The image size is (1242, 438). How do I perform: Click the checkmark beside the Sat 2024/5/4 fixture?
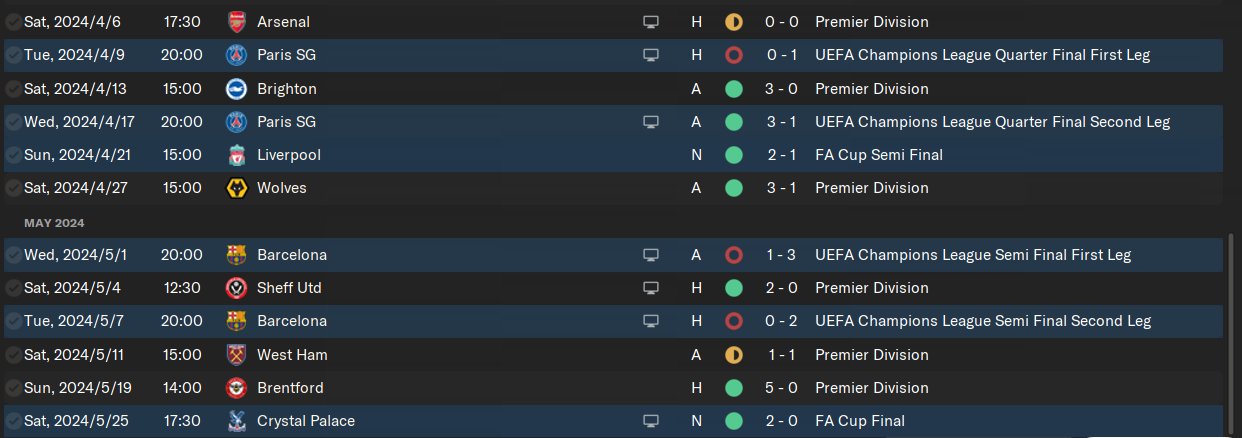point(13,288)
